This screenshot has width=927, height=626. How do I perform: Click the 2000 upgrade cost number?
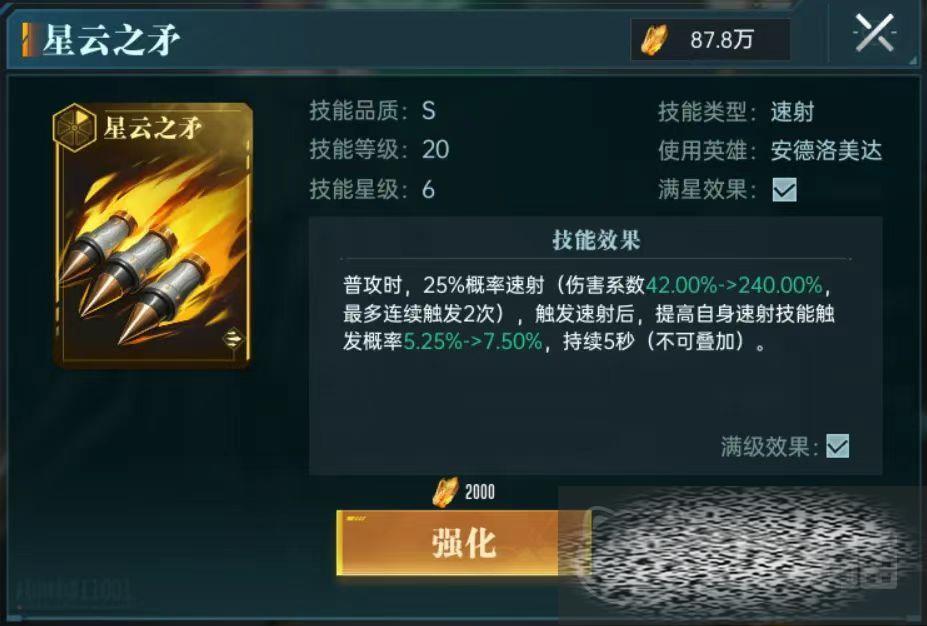click(479, 492)
